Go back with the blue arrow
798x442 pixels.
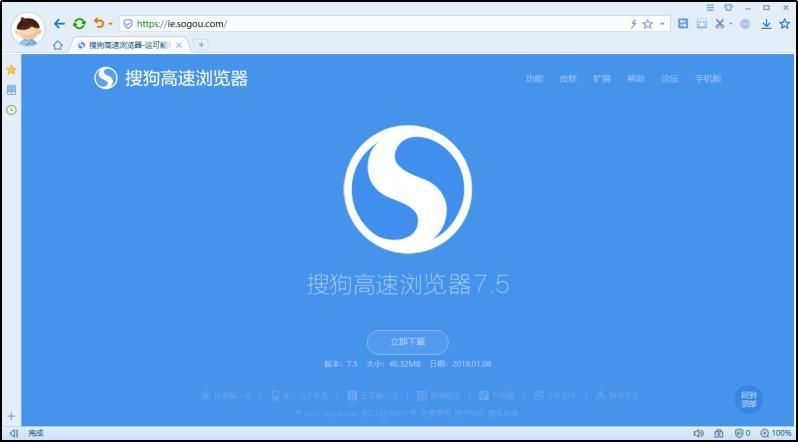pyautogui.click(x=60, y=23)
